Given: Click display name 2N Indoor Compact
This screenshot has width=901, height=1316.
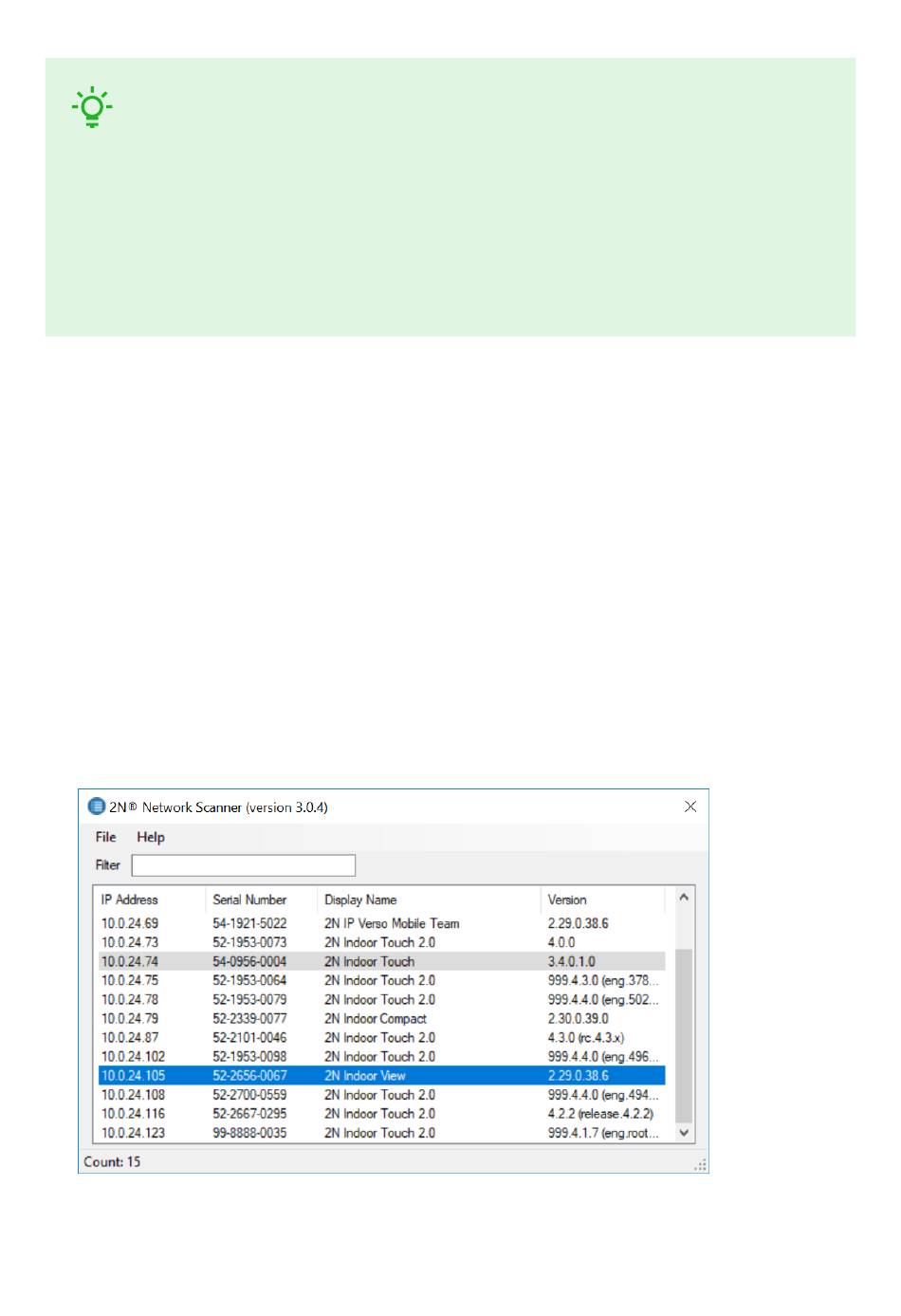Looking at the screenshot, I should pos(376,1018).
